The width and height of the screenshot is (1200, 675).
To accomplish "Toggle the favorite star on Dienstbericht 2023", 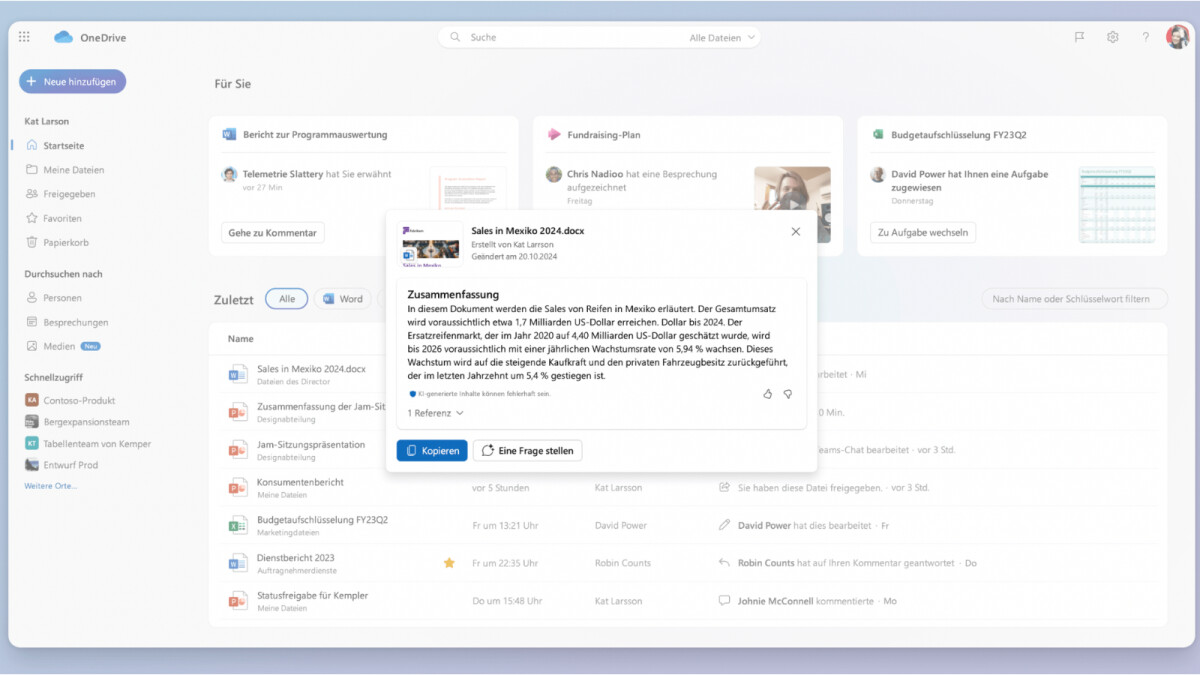I will tap(449, 562).
